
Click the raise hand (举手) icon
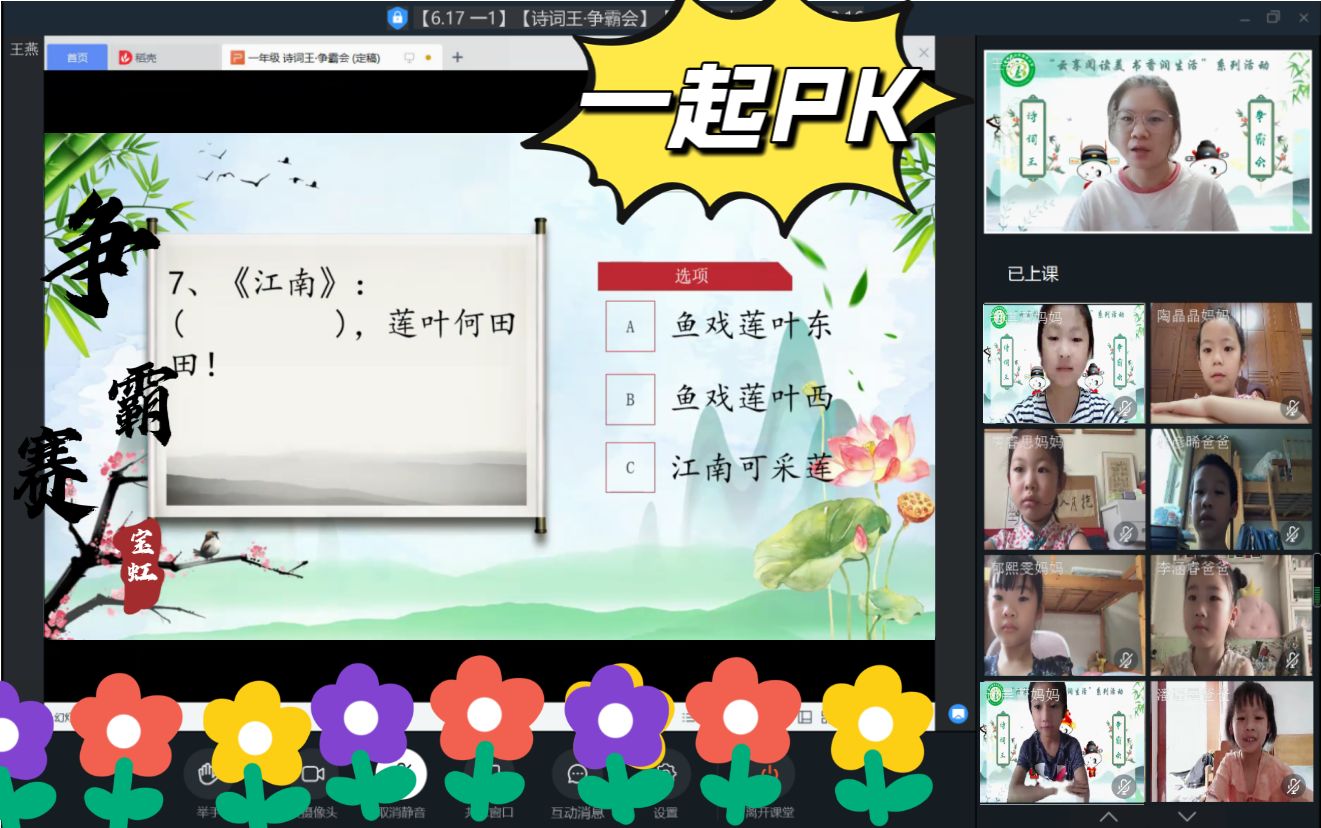pos(207,775)
